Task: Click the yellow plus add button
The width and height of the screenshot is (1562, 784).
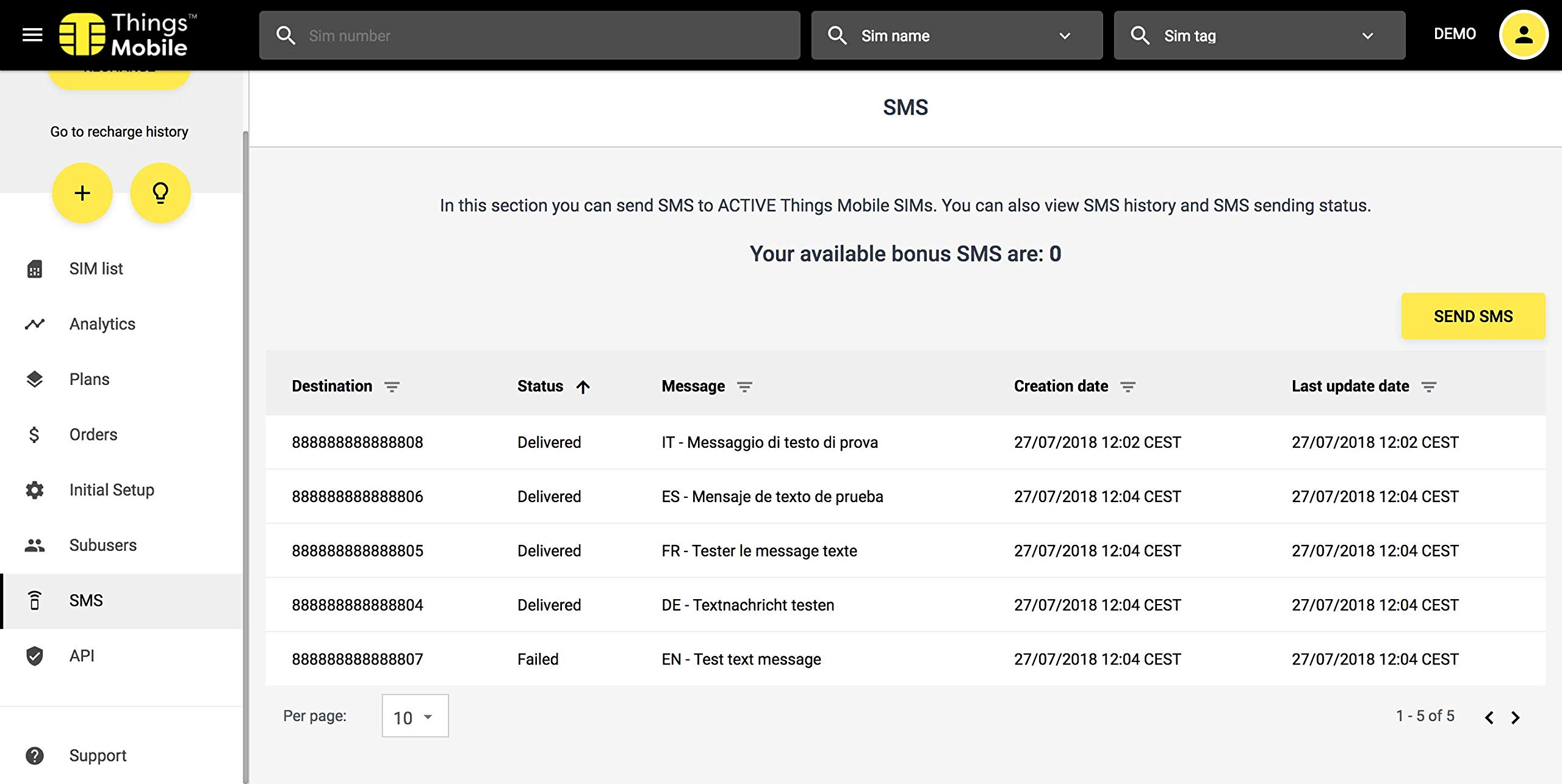Action: pos(82,193)
